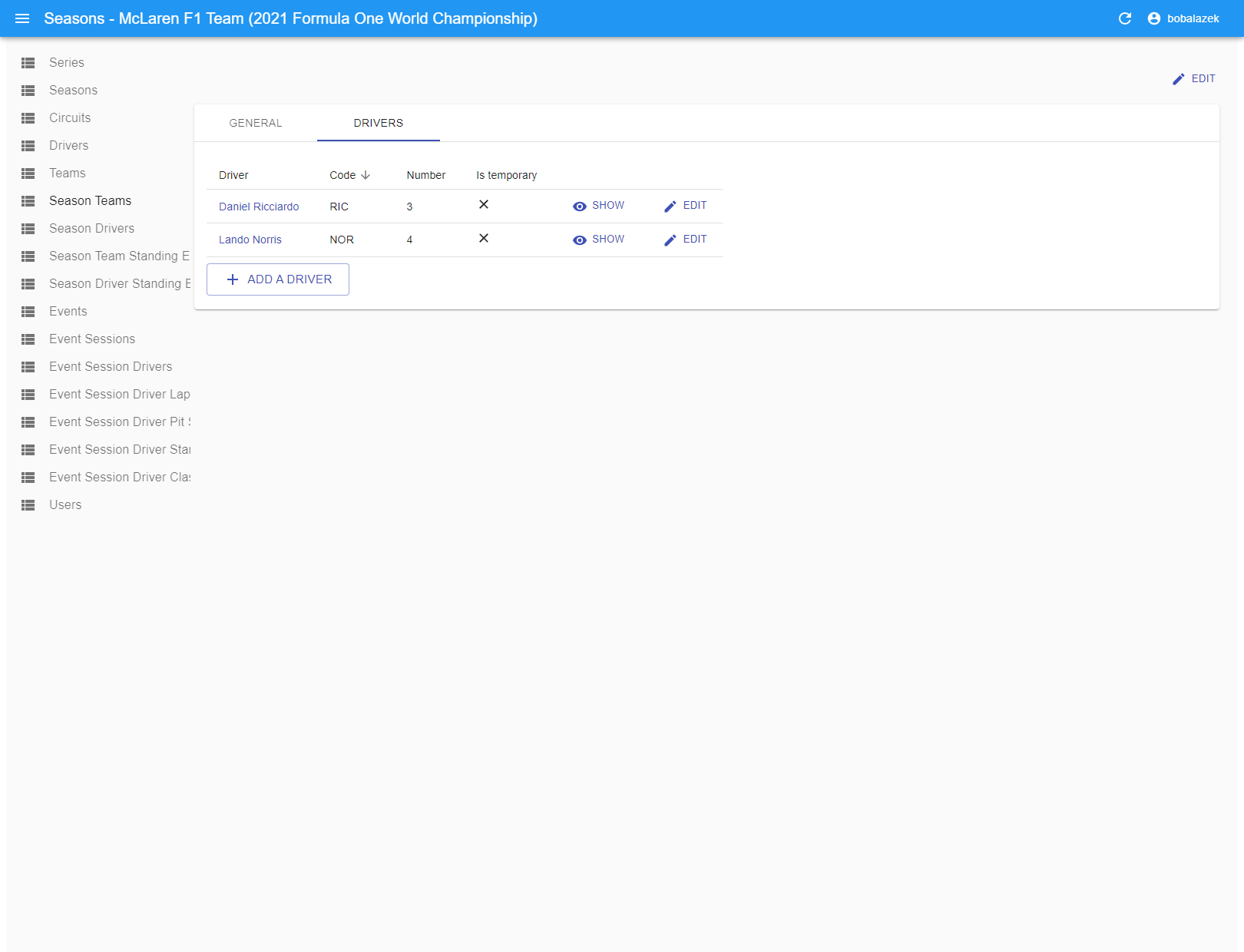
Task: Click the list icon beside Event Sessions
Action: pyautogui.click(x=28, y=339)
